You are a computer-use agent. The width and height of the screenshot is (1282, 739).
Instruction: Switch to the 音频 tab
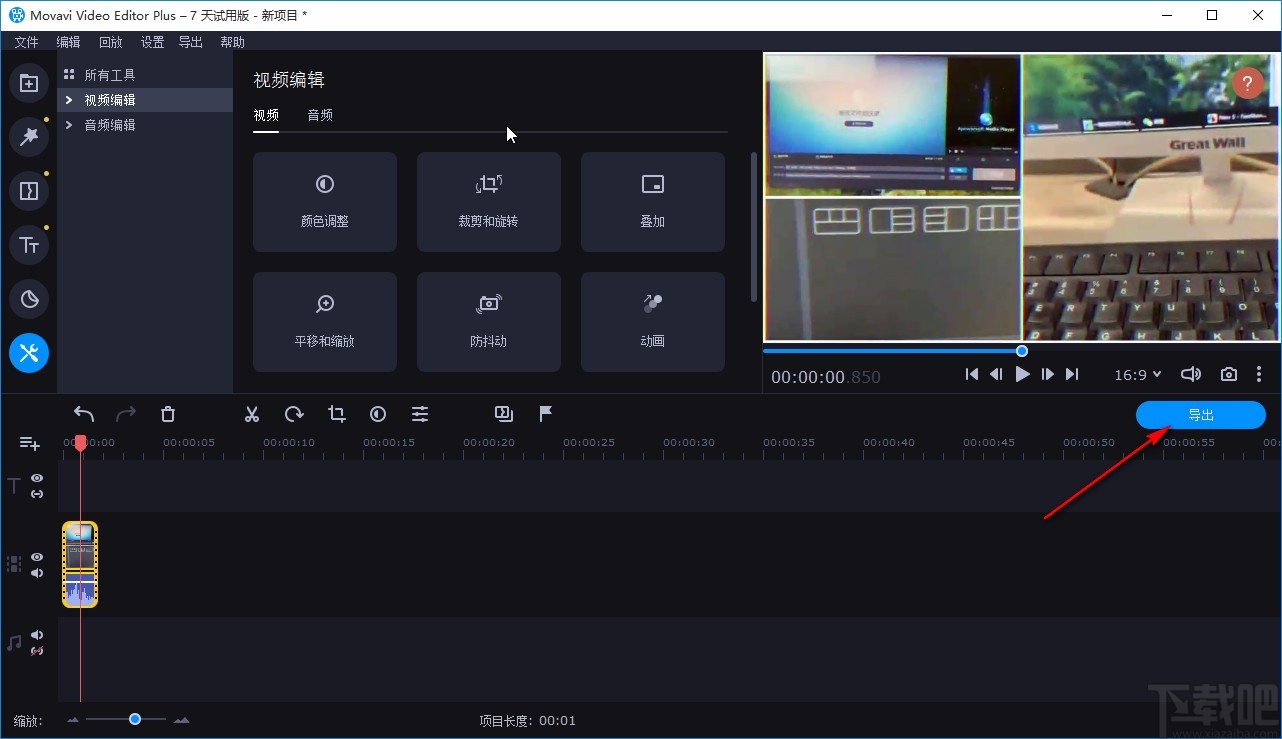320,115
